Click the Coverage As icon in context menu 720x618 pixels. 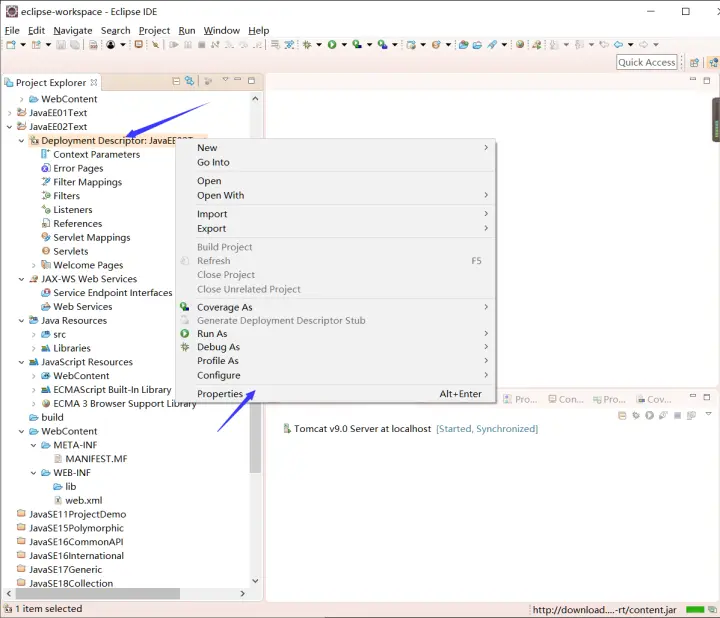pos(185,307)
